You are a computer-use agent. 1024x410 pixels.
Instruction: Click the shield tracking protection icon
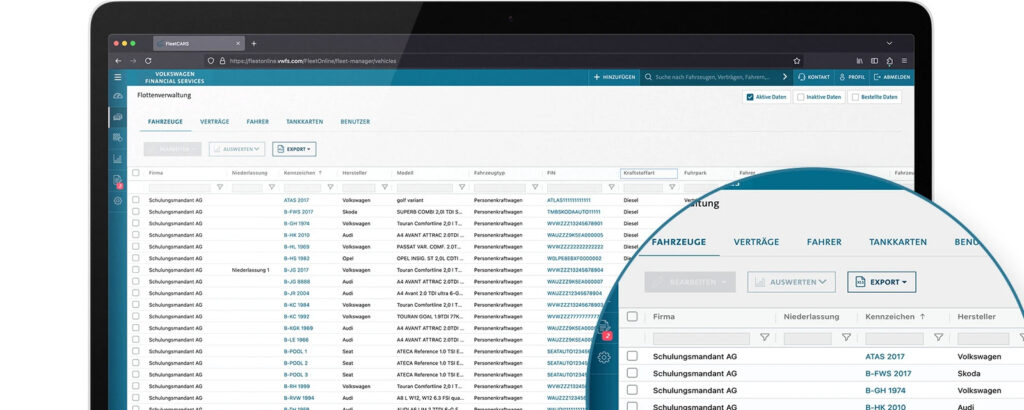tap(210, 61)
